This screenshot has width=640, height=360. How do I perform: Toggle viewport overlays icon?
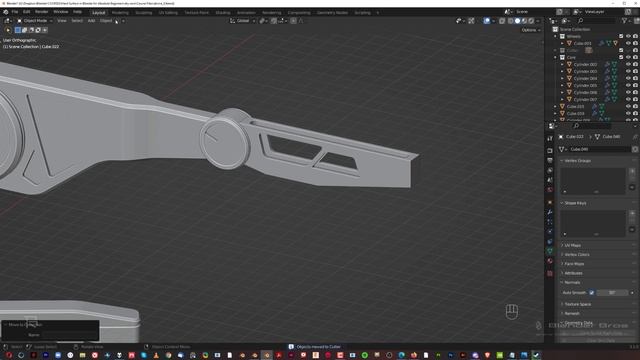coord(487,20)
